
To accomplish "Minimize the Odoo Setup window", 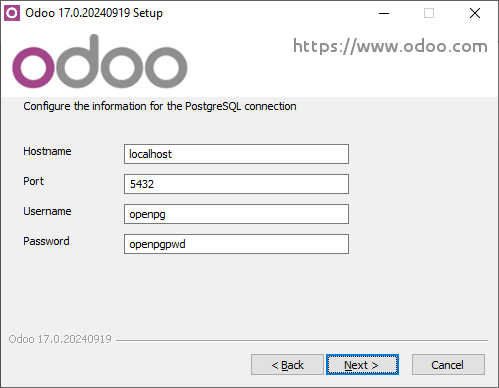I will 384,13.
